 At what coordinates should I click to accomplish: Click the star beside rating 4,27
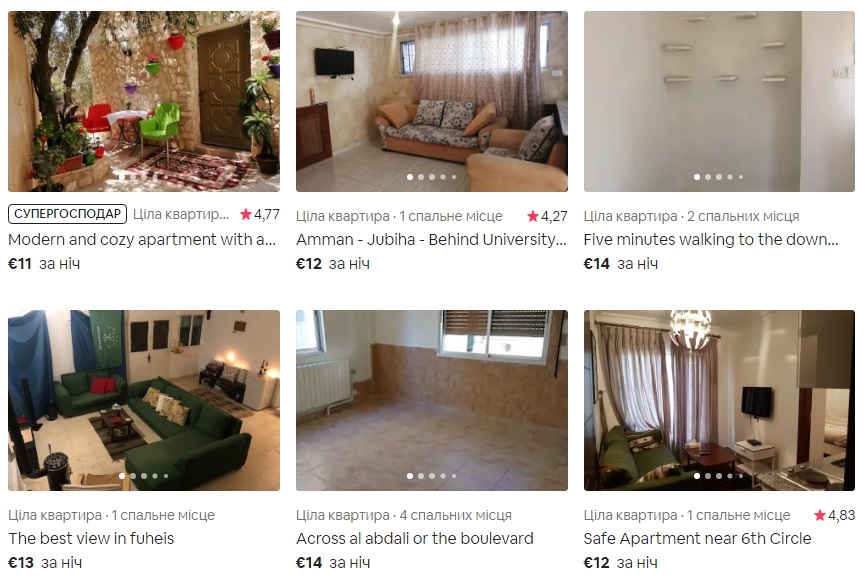point(532,216)
